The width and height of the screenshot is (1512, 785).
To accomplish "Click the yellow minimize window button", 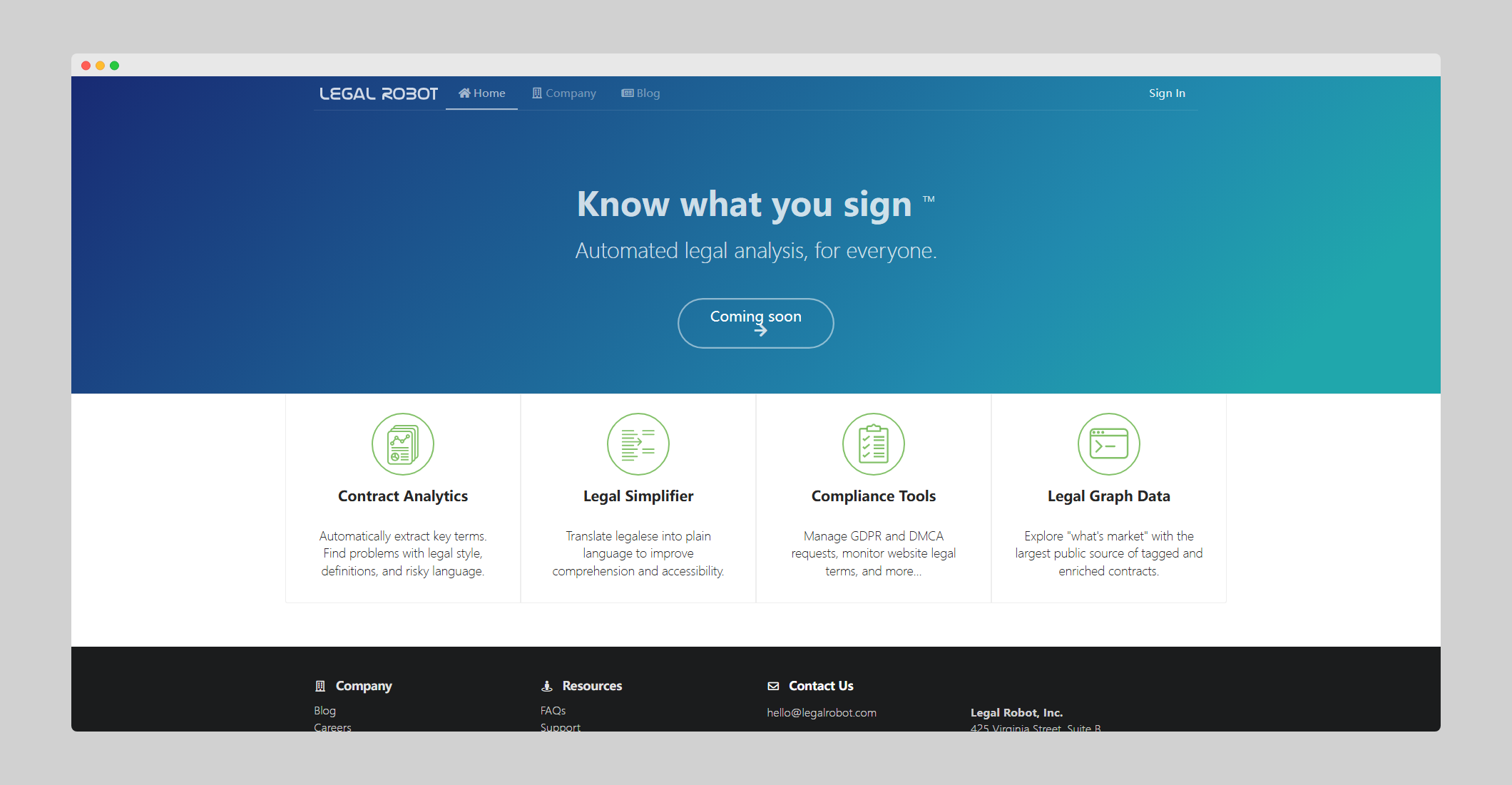I will 100,66.
